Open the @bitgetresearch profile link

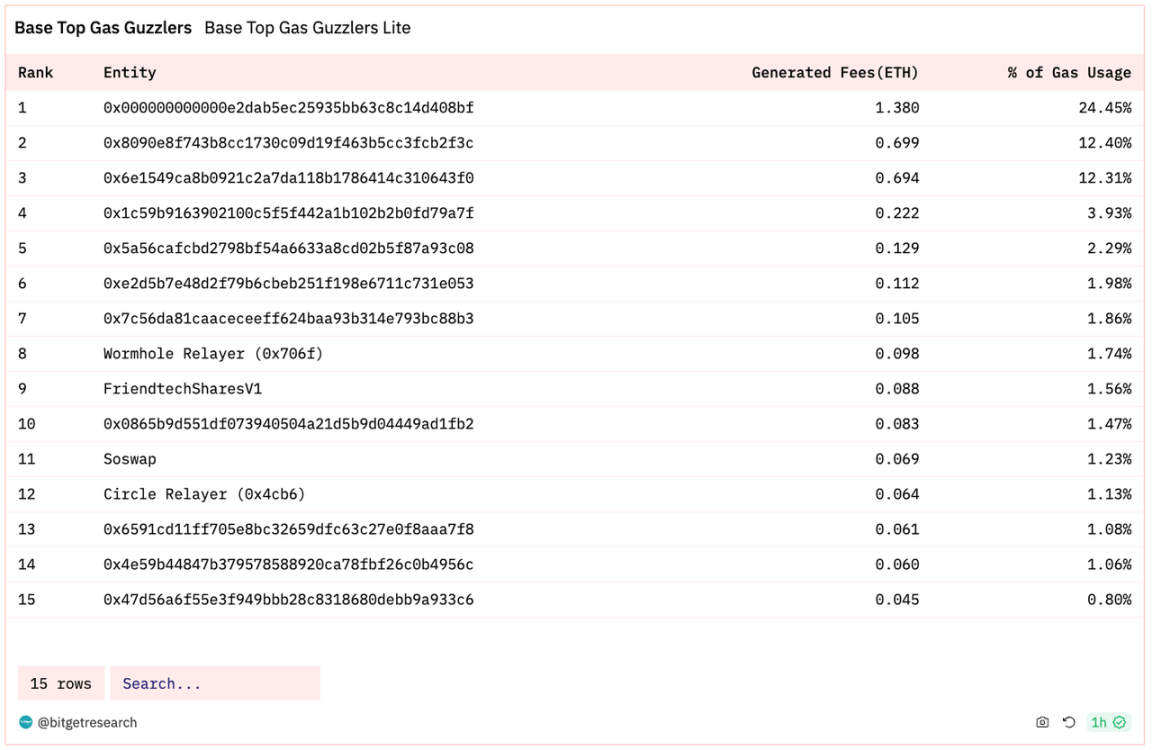[87, 723]
